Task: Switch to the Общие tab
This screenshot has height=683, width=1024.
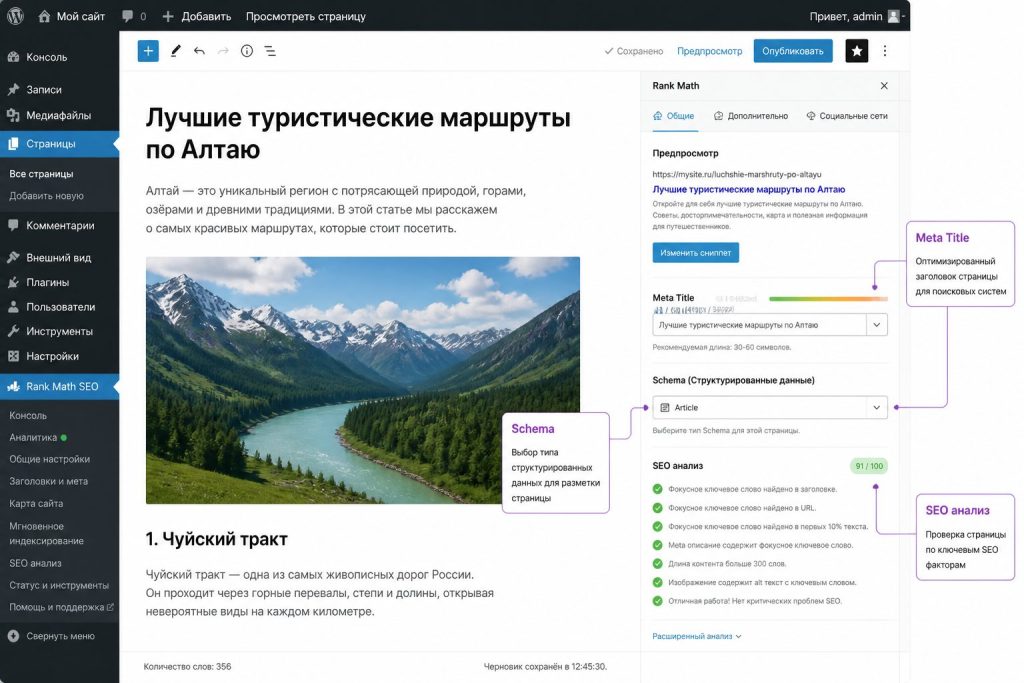Action: [x=673, y=116]
